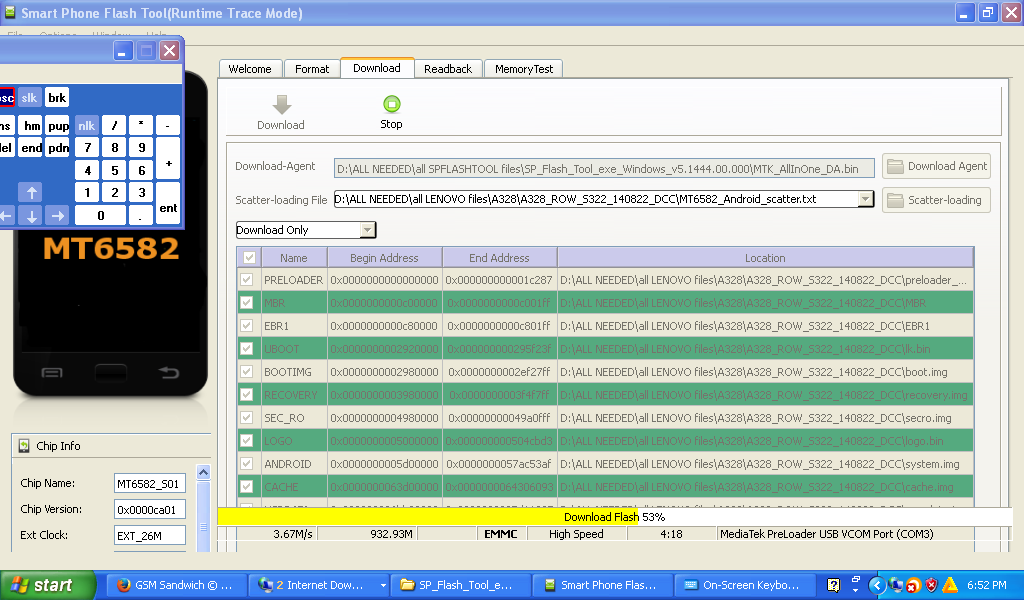The image size is (1024, 600).
Task: Switch to On-Screen Keyboard taskbar item
Action: (x=744, y=585)
